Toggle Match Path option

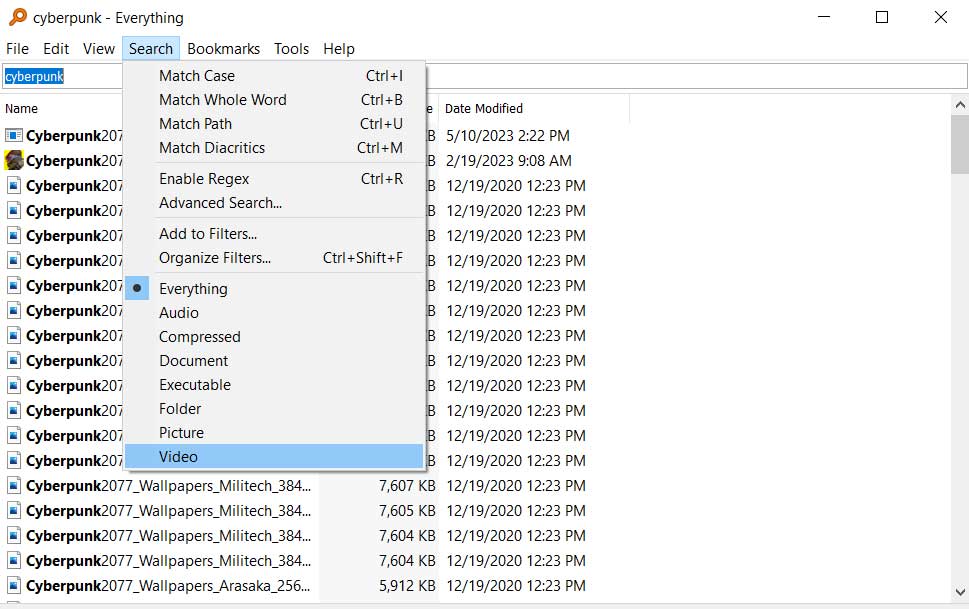click(274, 124)
